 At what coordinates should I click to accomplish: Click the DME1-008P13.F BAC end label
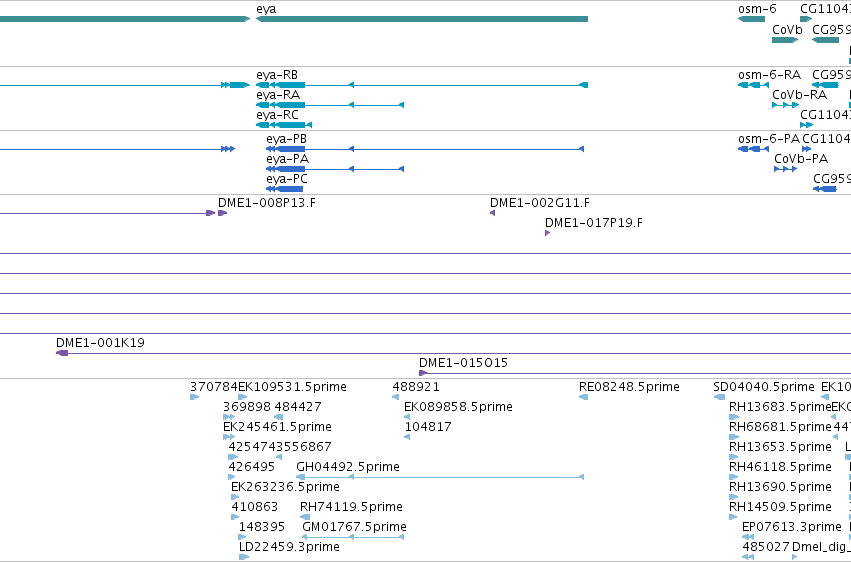[266, 203]
